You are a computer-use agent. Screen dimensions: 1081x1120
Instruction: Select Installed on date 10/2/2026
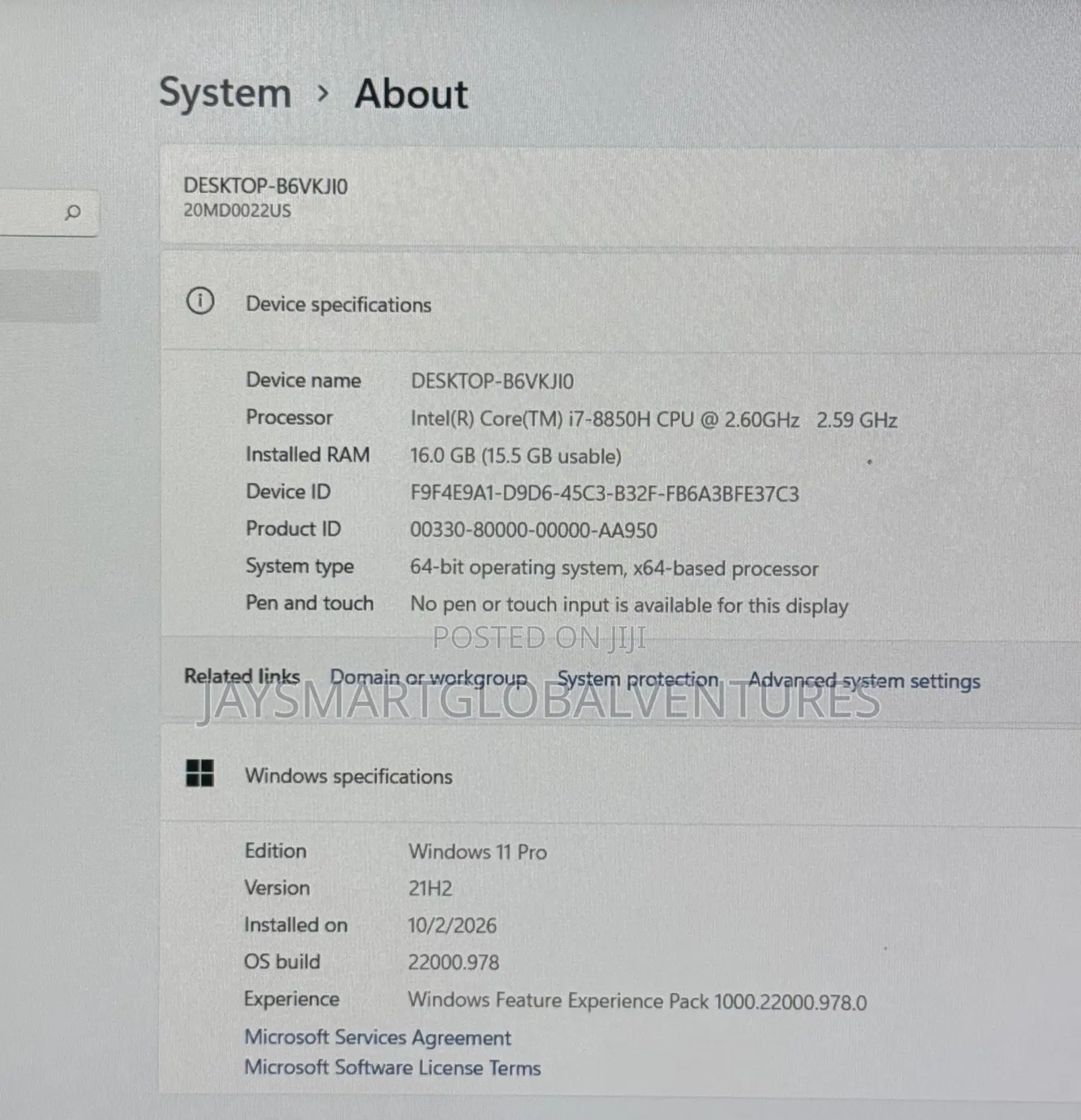[452, 925]
